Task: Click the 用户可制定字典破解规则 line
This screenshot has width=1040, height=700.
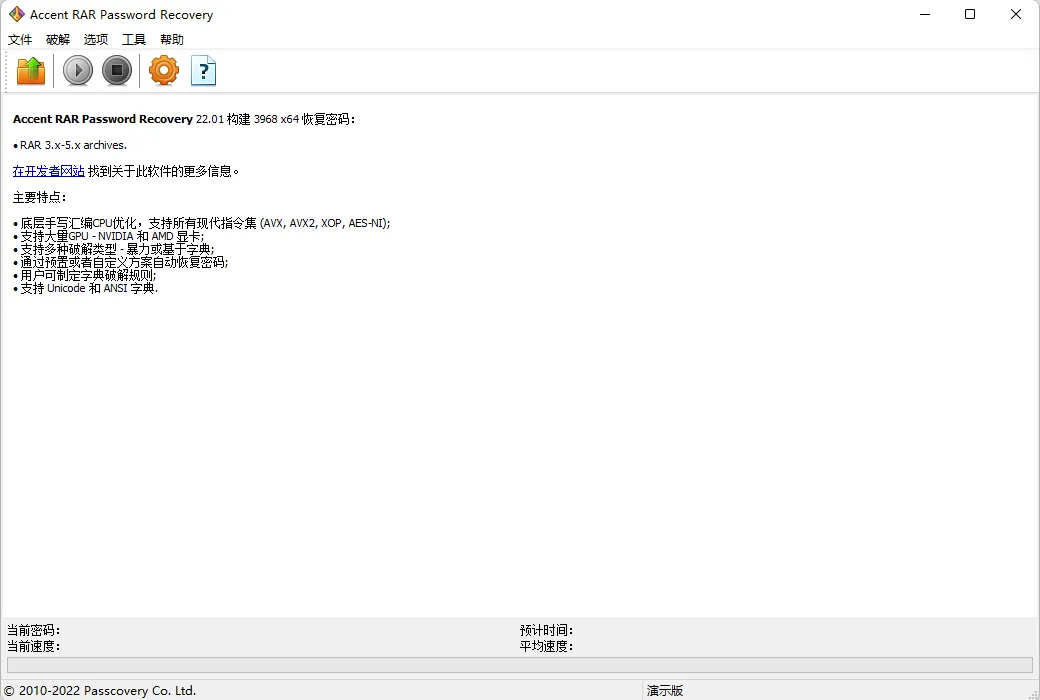Action: coord(84,275)
